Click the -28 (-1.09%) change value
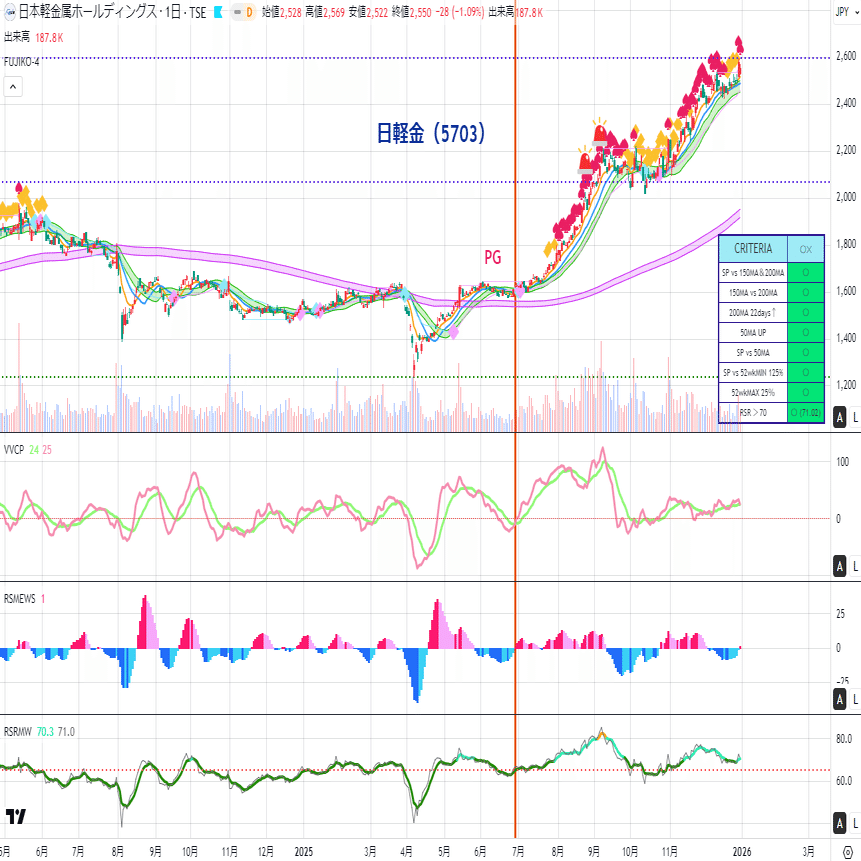The image size is (861, 861). [460, 12]
